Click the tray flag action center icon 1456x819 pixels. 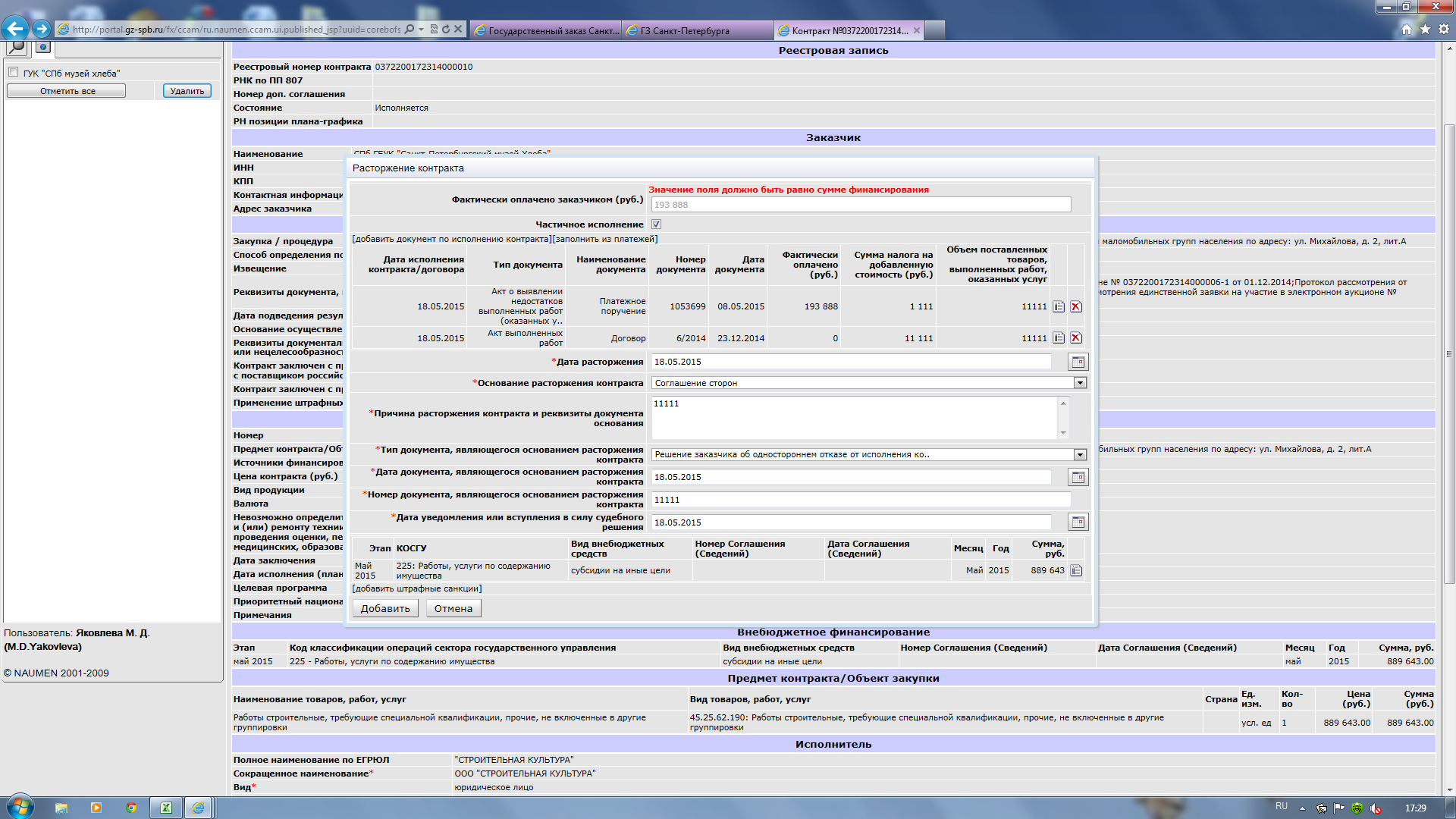click(1339, 808)
